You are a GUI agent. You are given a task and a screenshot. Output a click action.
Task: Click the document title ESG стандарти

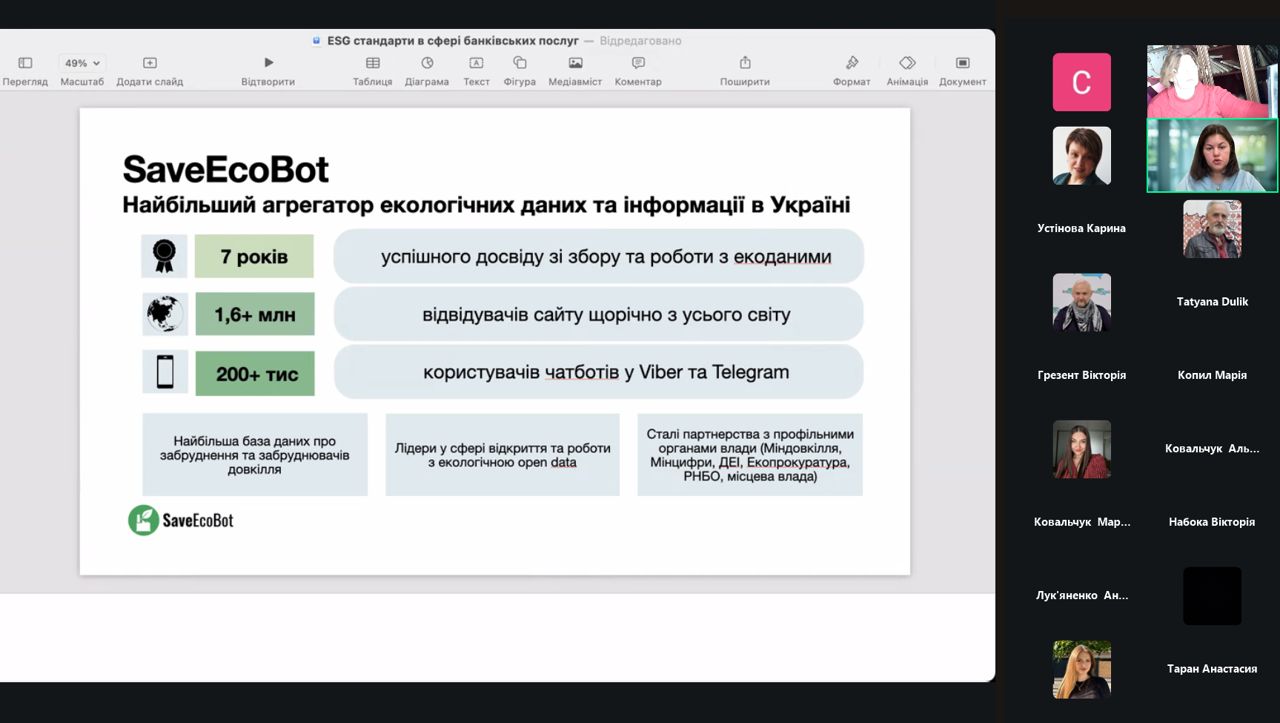click(x=453, y=41)
